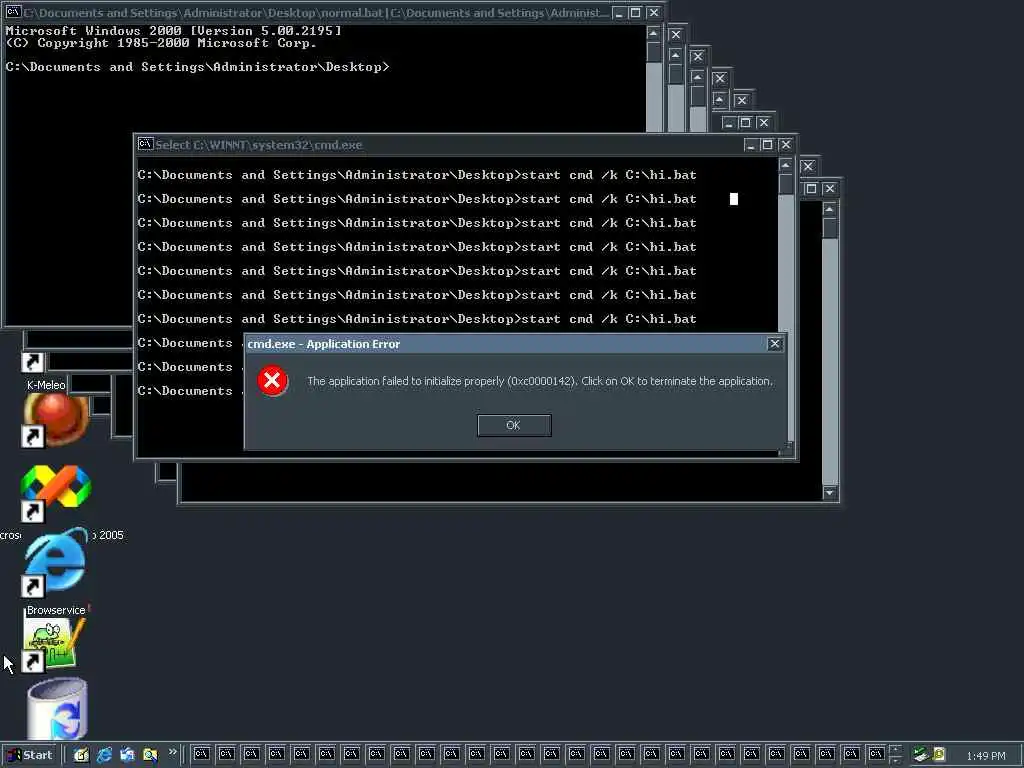Launch Outlook Express from Quick Launch
This screenshot has height=768, width=1024.
click(127, 755)
